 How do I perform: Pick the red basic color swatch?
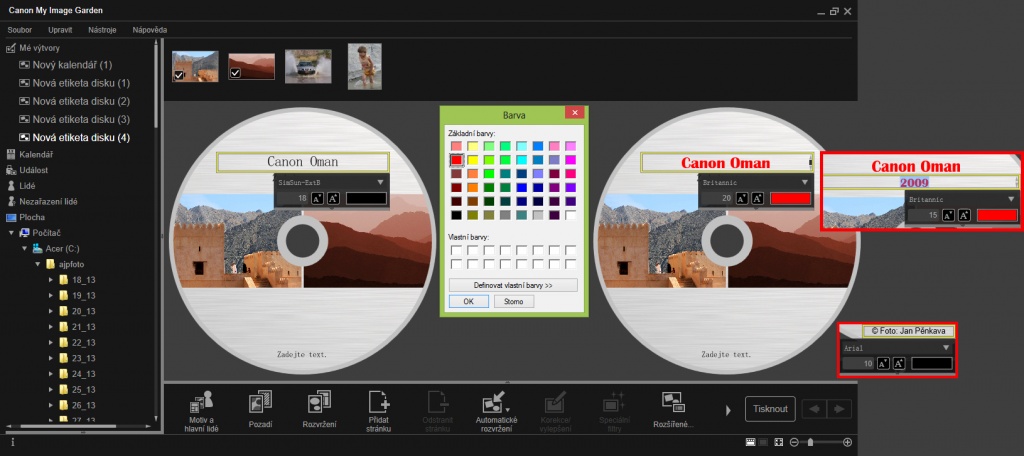(x=456, y=160)
